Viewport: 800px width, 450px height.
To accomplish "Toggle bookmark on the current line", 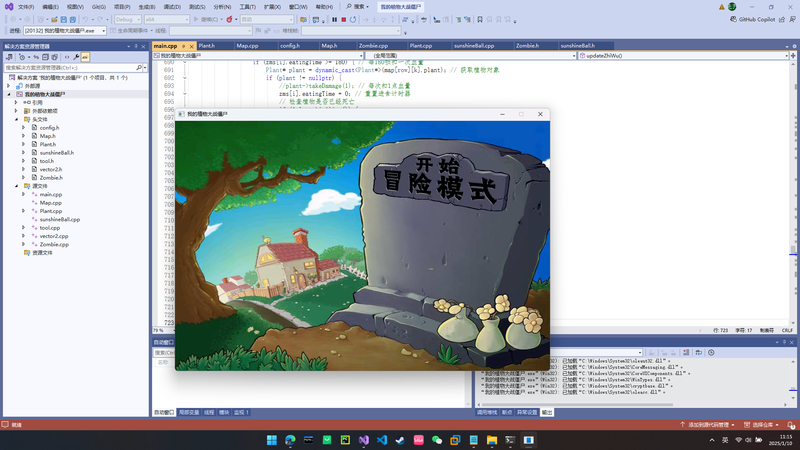I will tap(480, 19).
